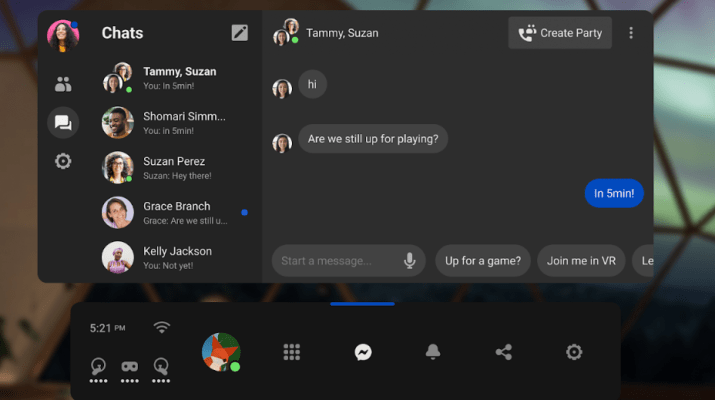Click the Chats heading title
The height and width of the screenshot is (400, 715).
(x=122, y=33)
